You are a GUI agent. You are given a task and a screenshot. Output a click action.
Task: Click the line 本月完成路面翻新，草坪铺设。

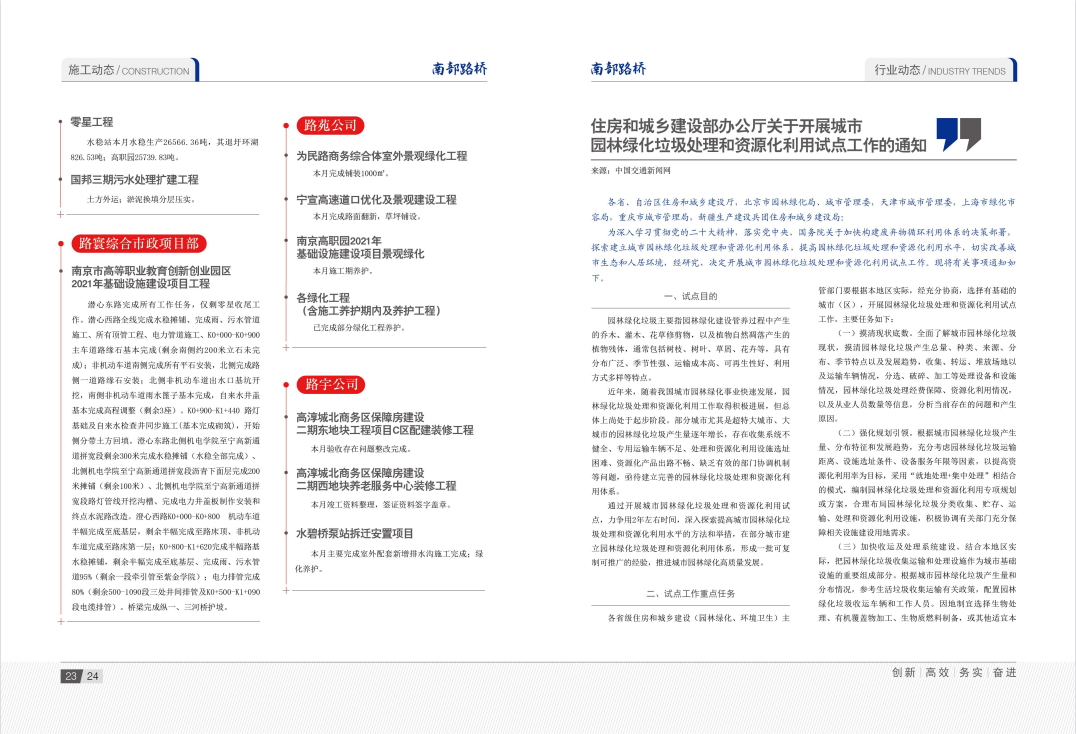[367, 217]
